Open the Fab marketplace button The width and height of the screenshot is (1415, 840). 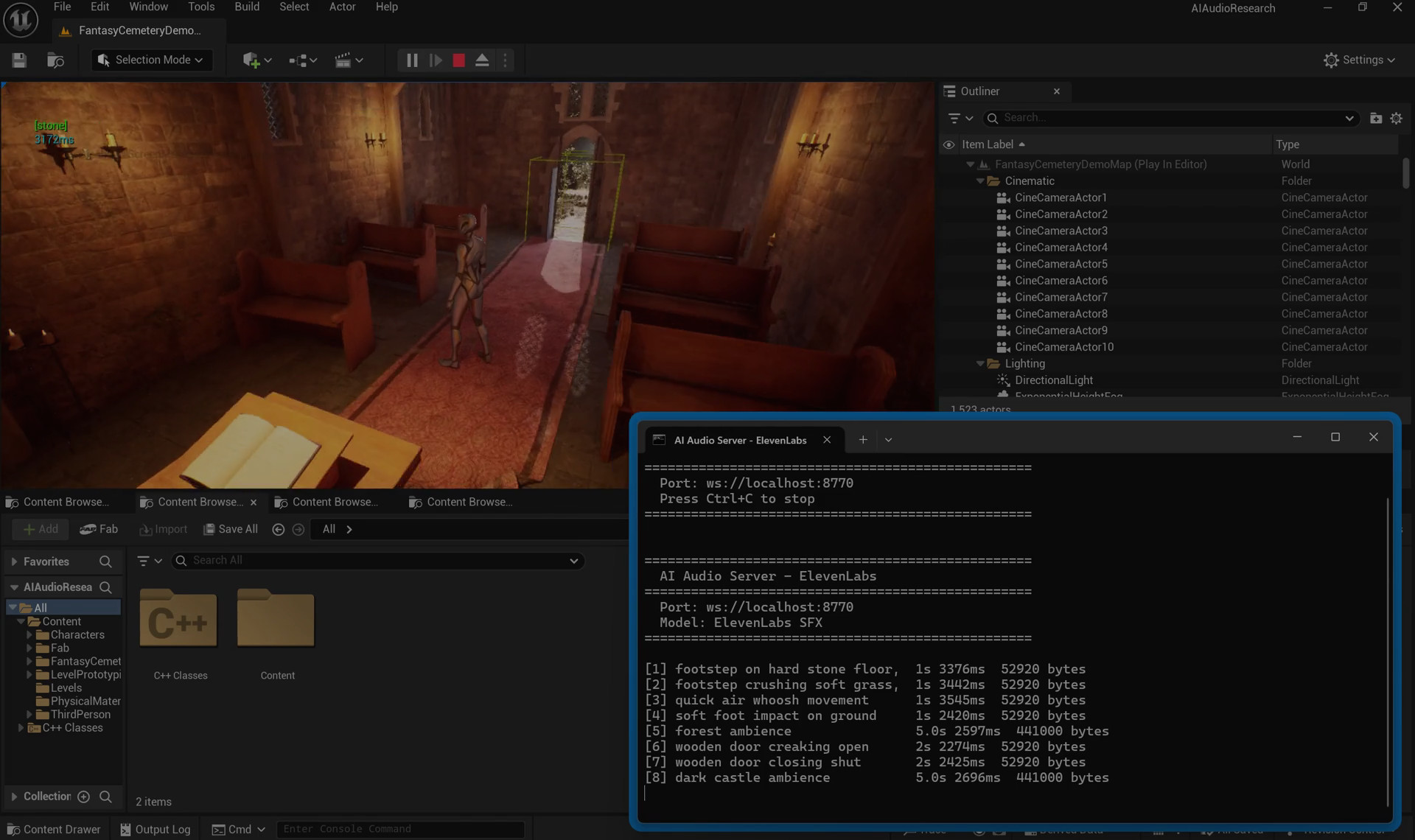[x=99, y=529]
